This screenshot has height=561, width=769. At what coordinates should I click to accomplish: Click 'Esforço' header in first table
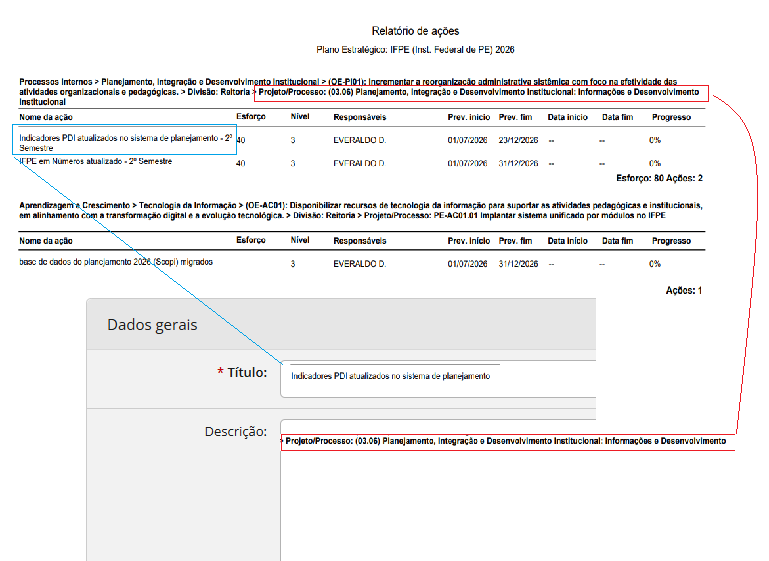251,117
